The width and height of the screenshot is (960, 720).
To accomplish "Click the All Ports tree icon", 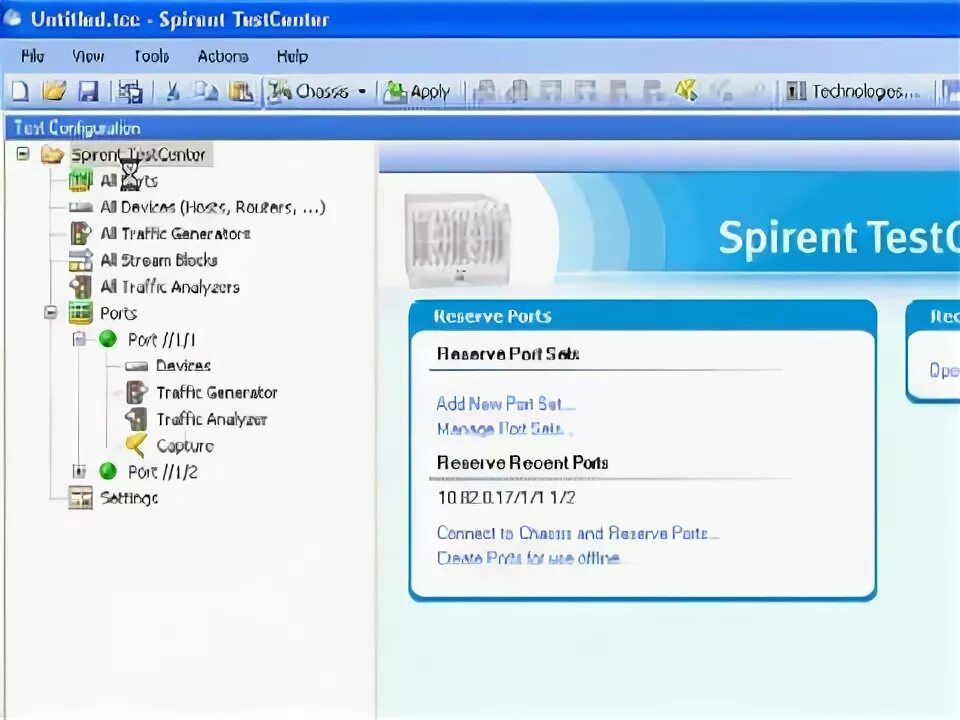I will pyautogui.click(x=80, y=181).
